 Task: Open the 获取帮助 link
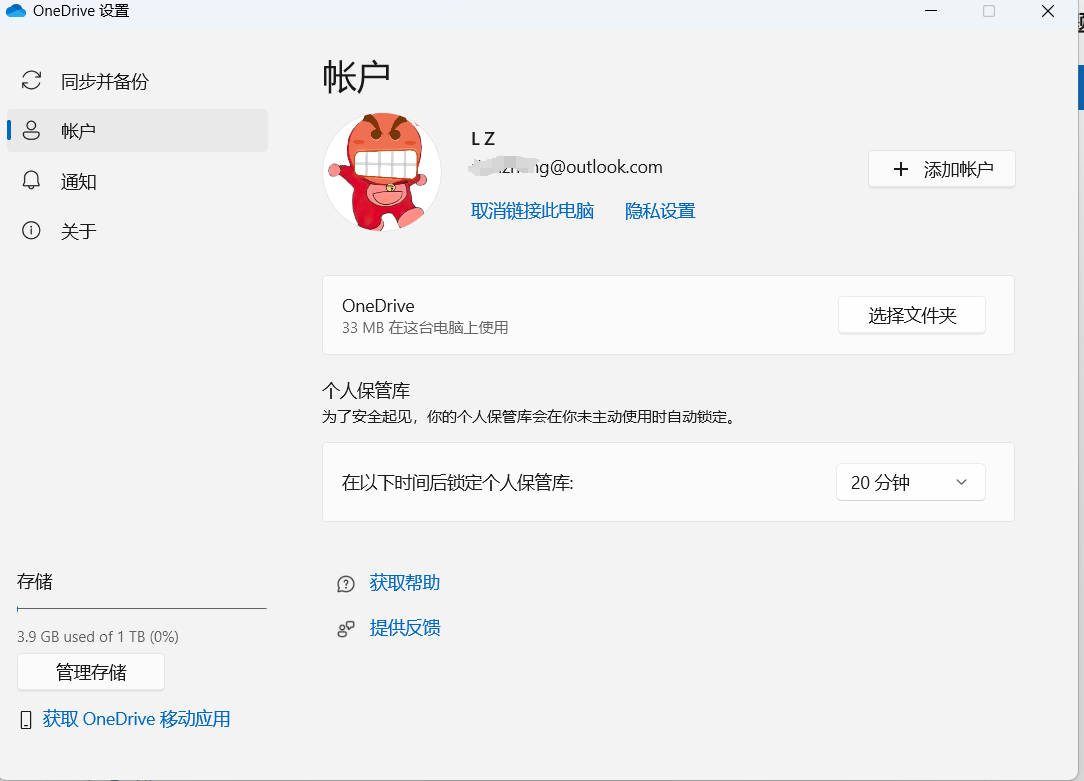(405, 583)
